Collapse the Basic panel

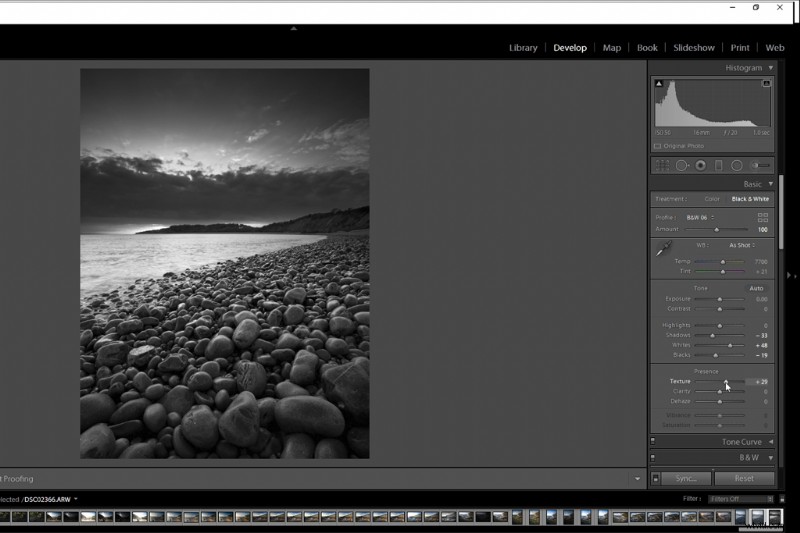pos(771,184)
